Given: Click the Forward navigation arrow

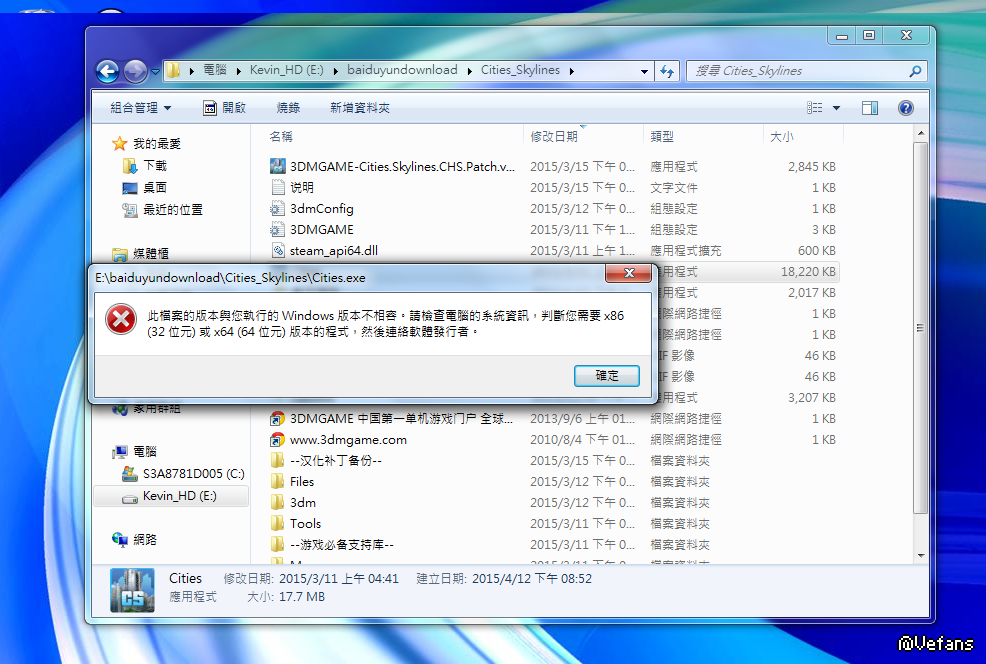Looking at the screenshot, I should (135, 71).
